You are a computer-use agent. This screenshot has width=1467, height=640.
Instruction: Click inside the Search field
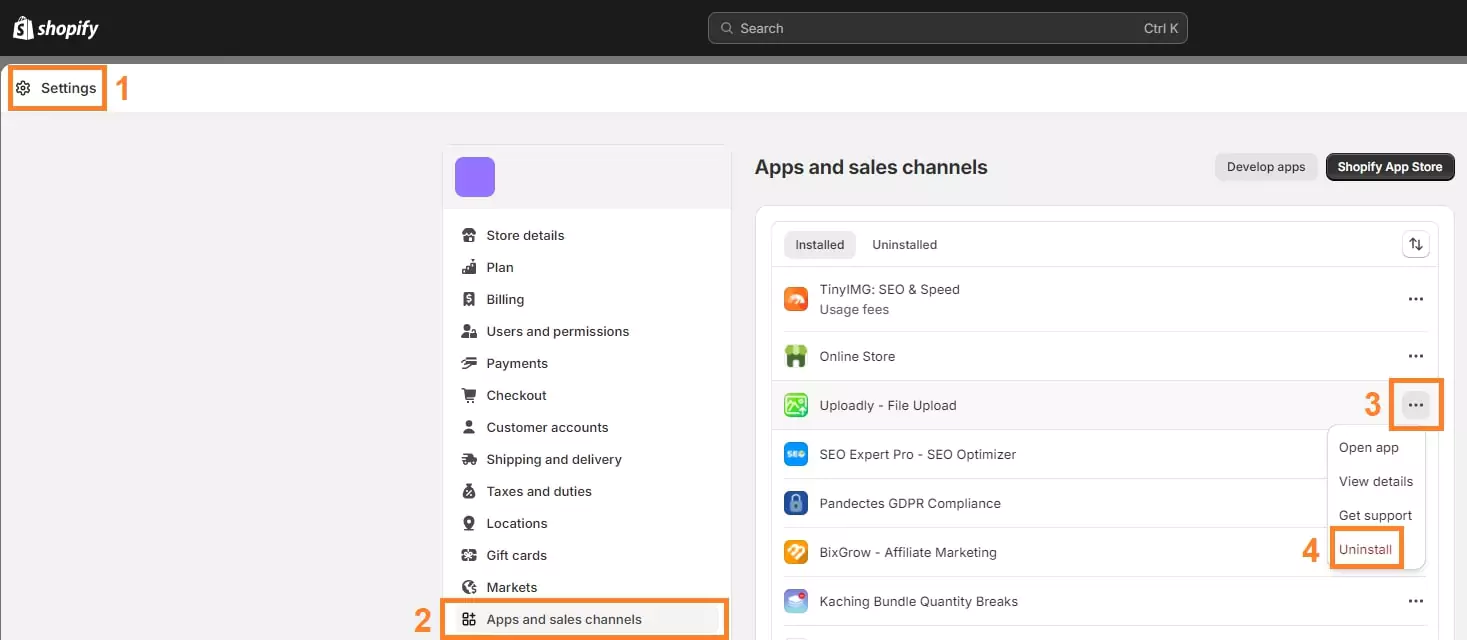point(946,27)
